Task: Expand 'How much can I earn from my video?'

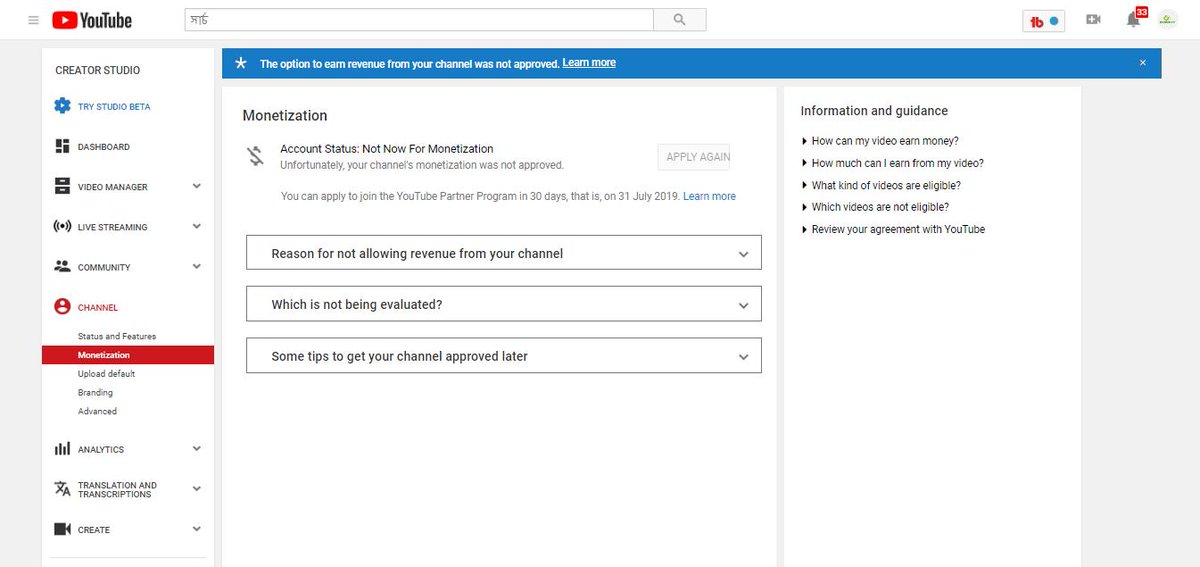Action: [x=892, y=163]
